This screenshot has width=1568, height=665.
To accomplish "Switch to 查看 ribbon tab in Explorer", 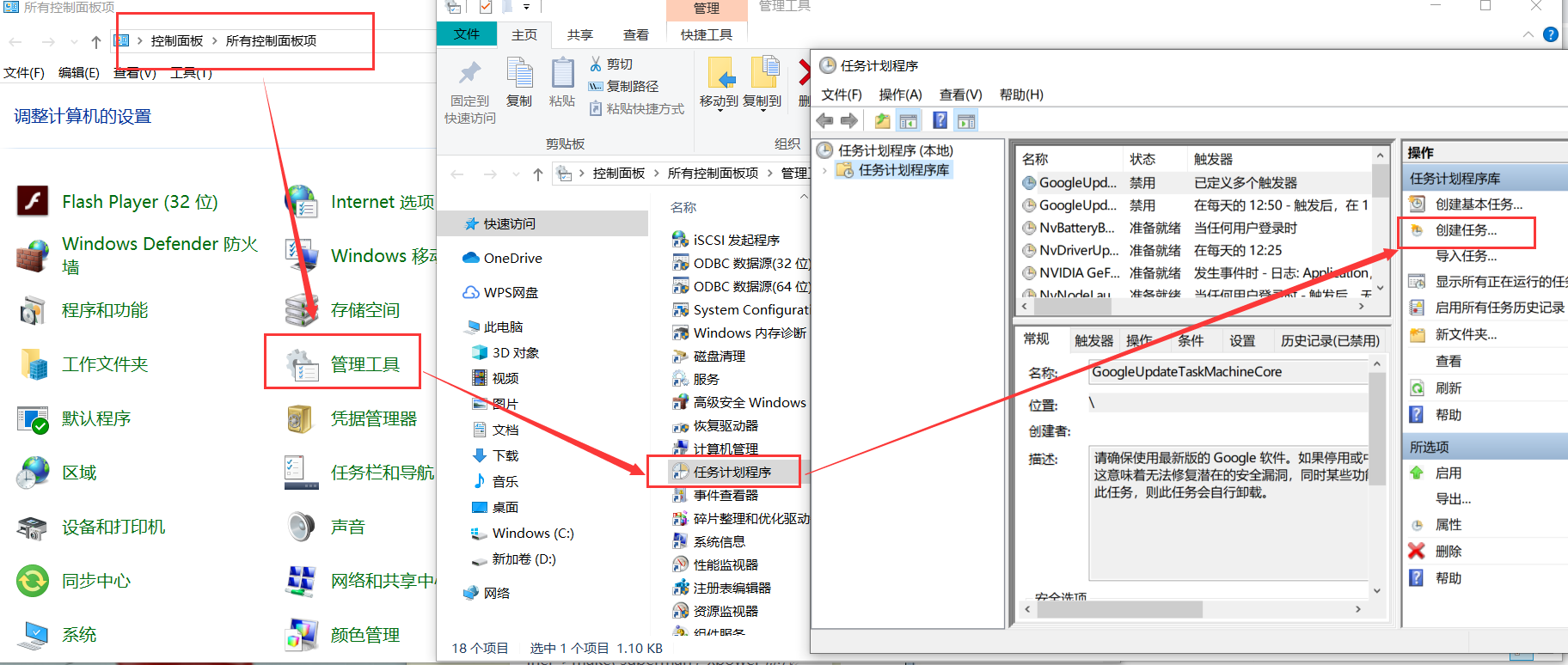I will 636,35.
